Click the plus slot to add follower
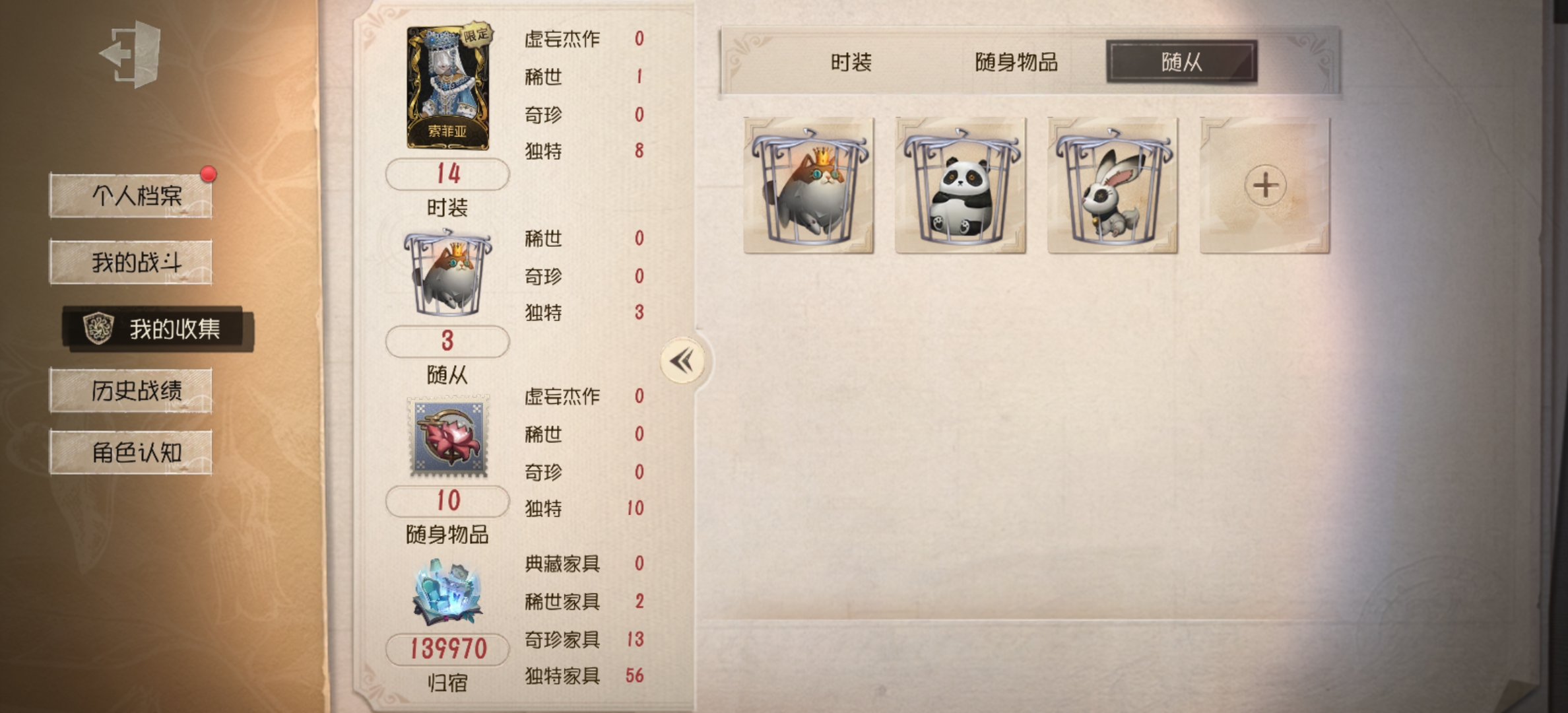Viewport: 1568px width, 713px height. [1265, 186]
